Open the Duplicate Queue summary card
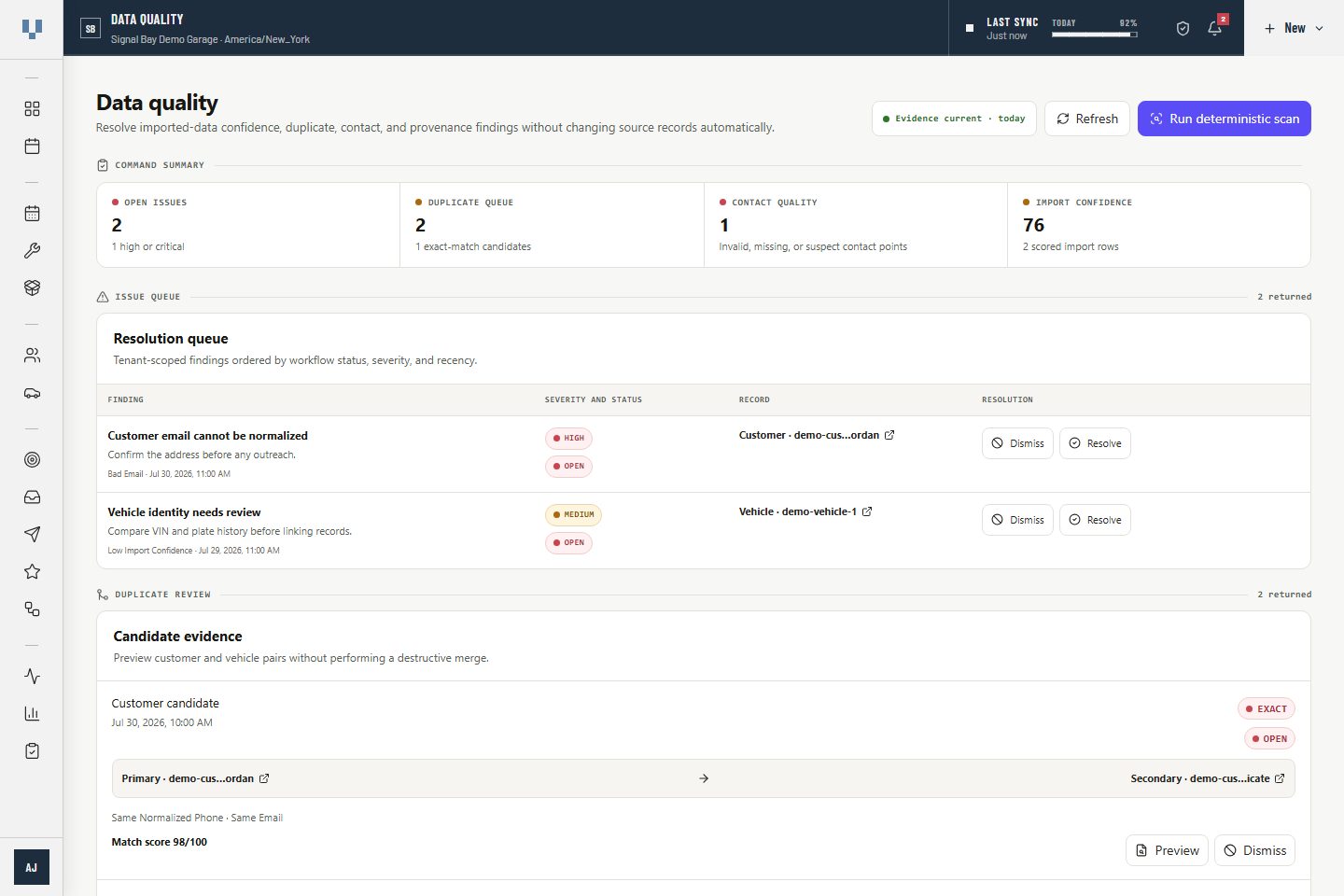Viewport: 1344px width, 896px height. [x=552, y=225]
